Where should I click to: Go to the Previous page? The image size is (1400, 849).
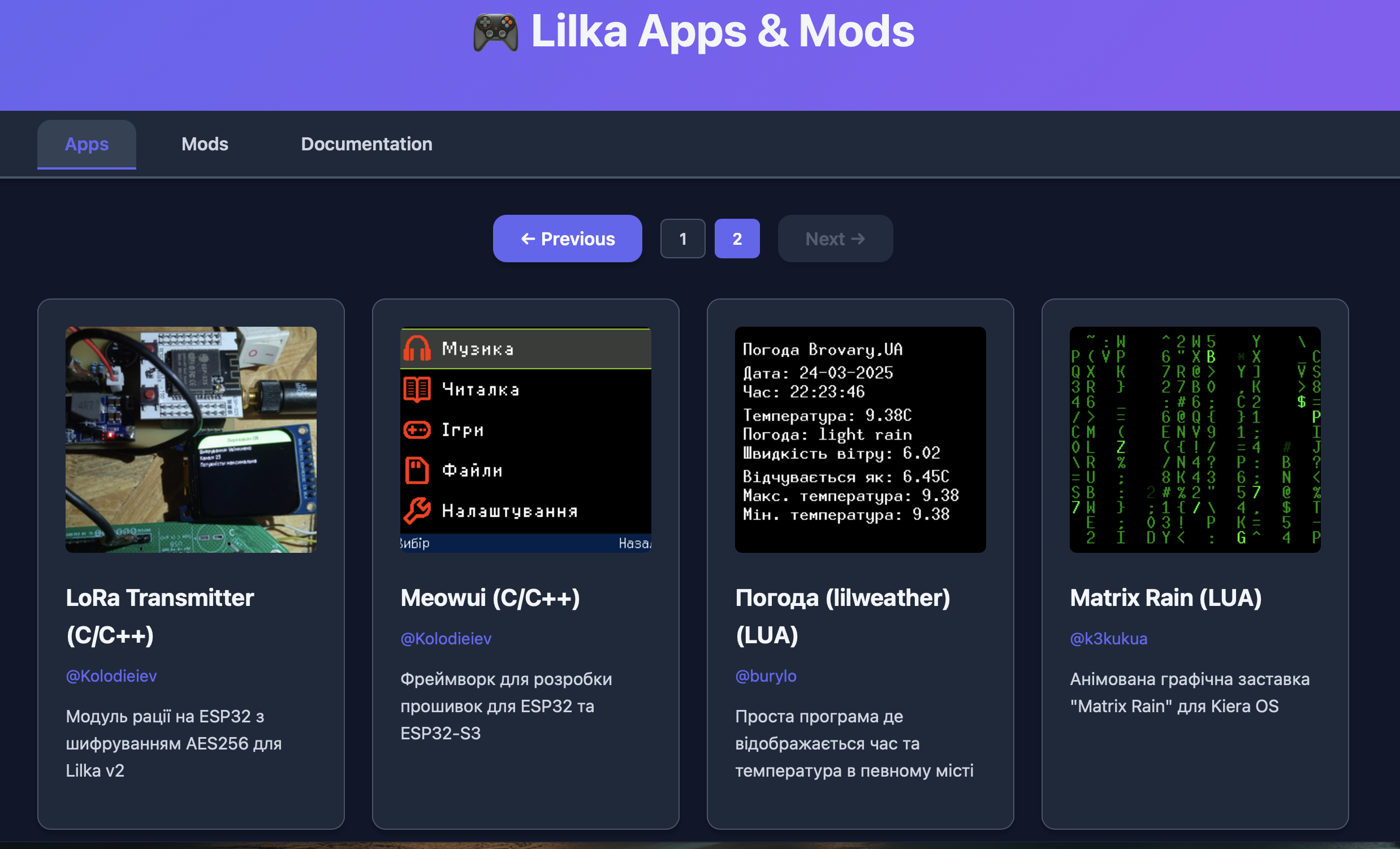[x=567, y=239]
